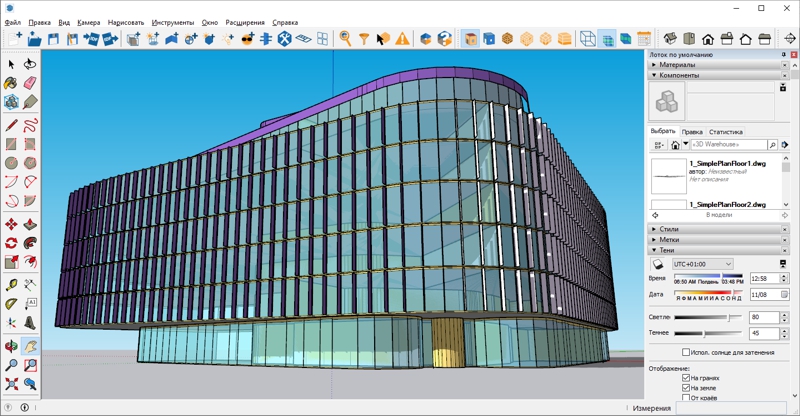Close the Материалы panel

(x=785, y=65)
